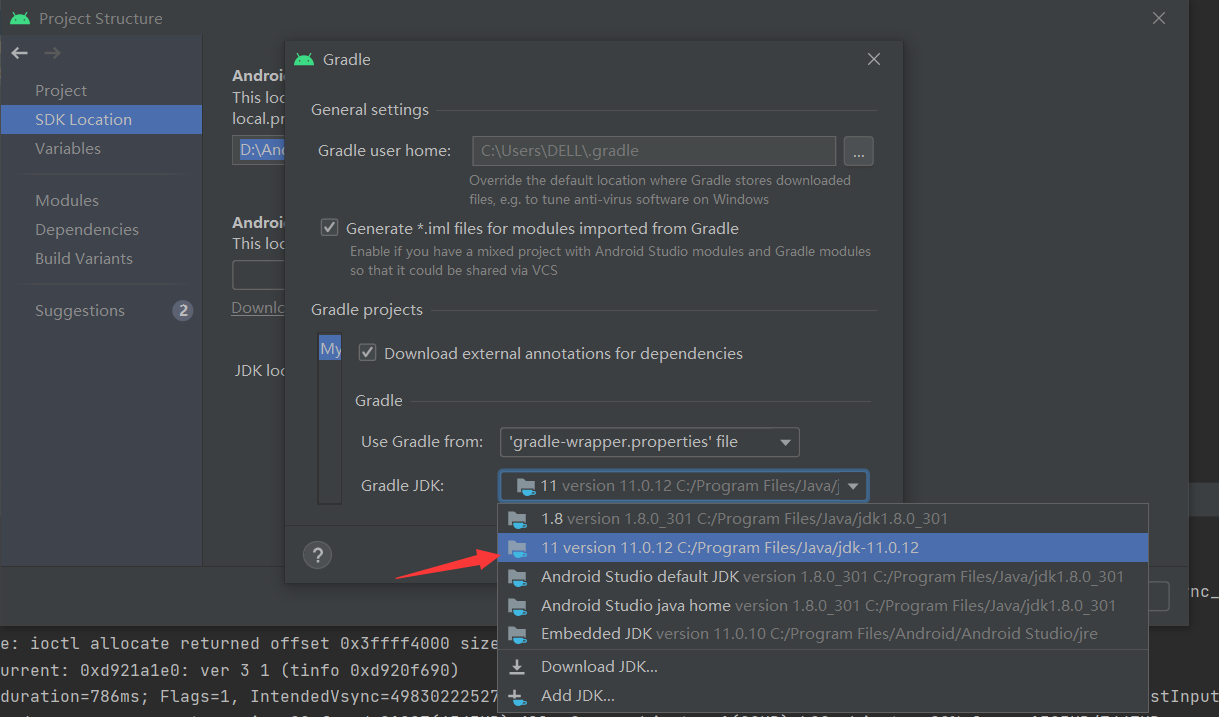Close the Gradle dialog
This screenshot has height=717, width=1219.
pyautogui.click(x=874, y=60)
